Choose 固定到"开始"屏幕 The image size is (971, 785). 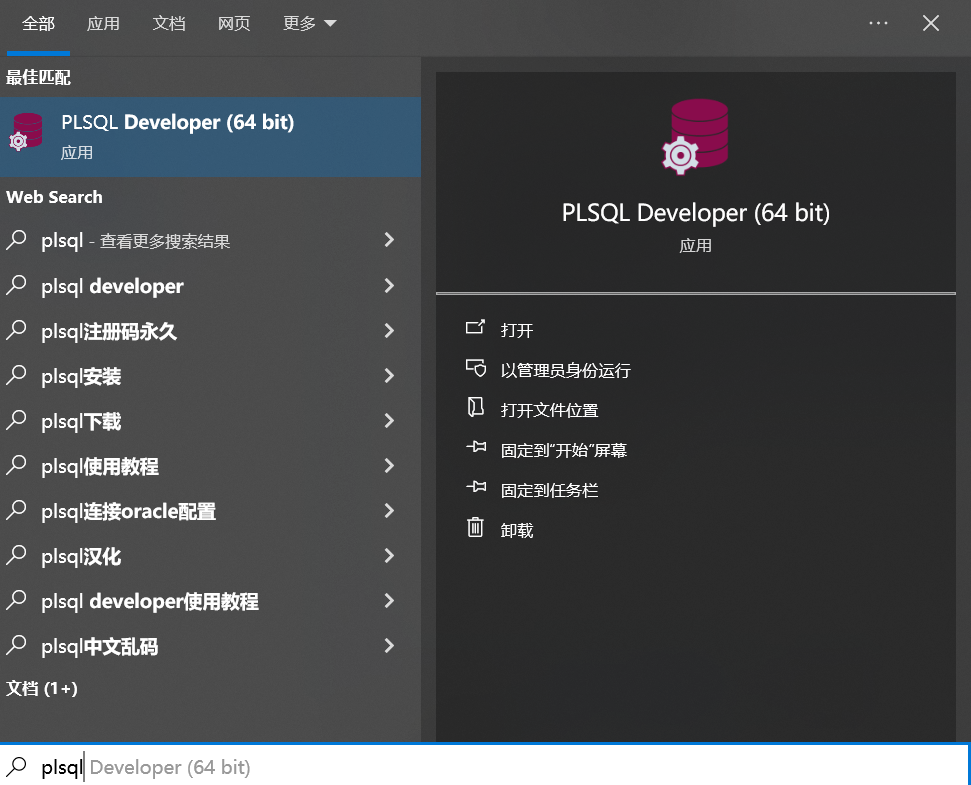564,451
